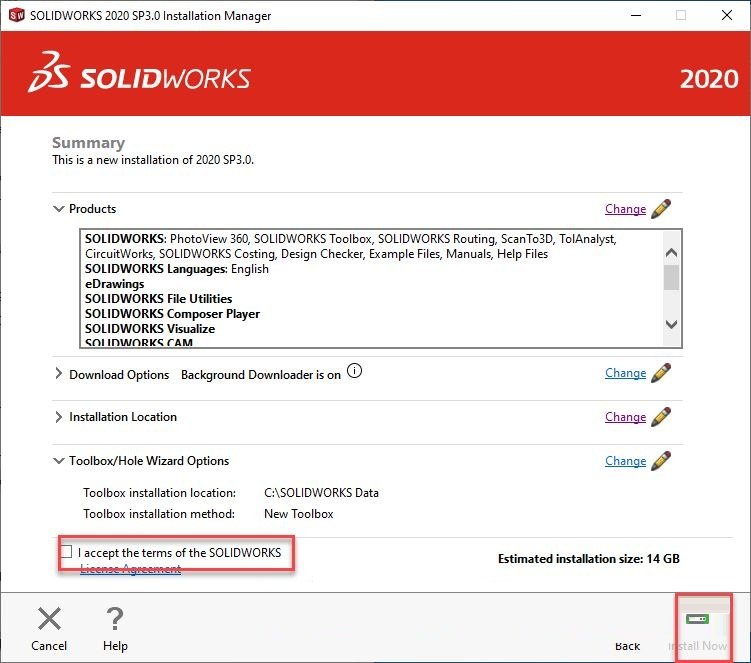Collapse the Toolbox/Hole Wizard Options section

point(58,461)
